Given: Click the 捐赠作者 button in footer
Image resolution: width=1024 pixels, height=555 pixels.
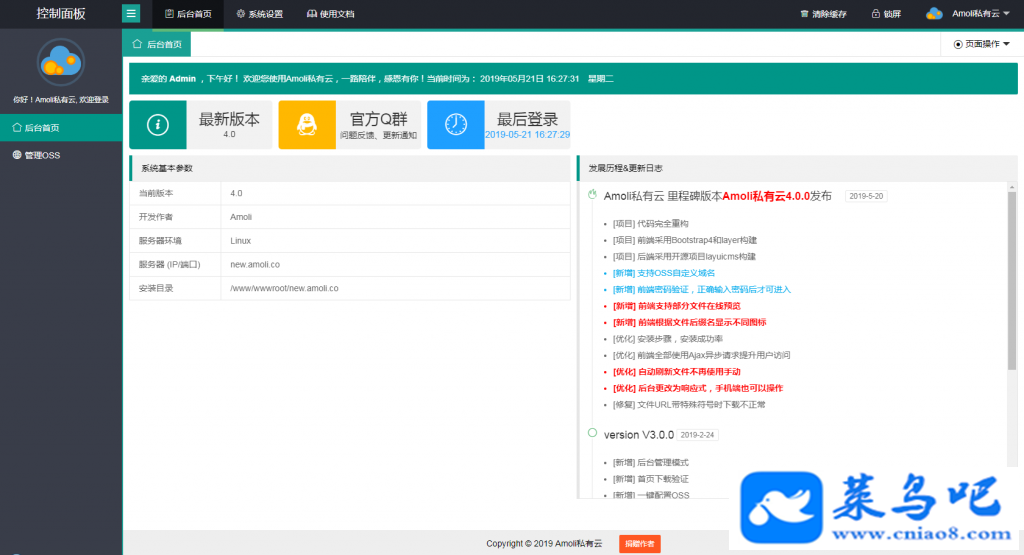Looking at the screenshot, I should (x=639, y=543).
